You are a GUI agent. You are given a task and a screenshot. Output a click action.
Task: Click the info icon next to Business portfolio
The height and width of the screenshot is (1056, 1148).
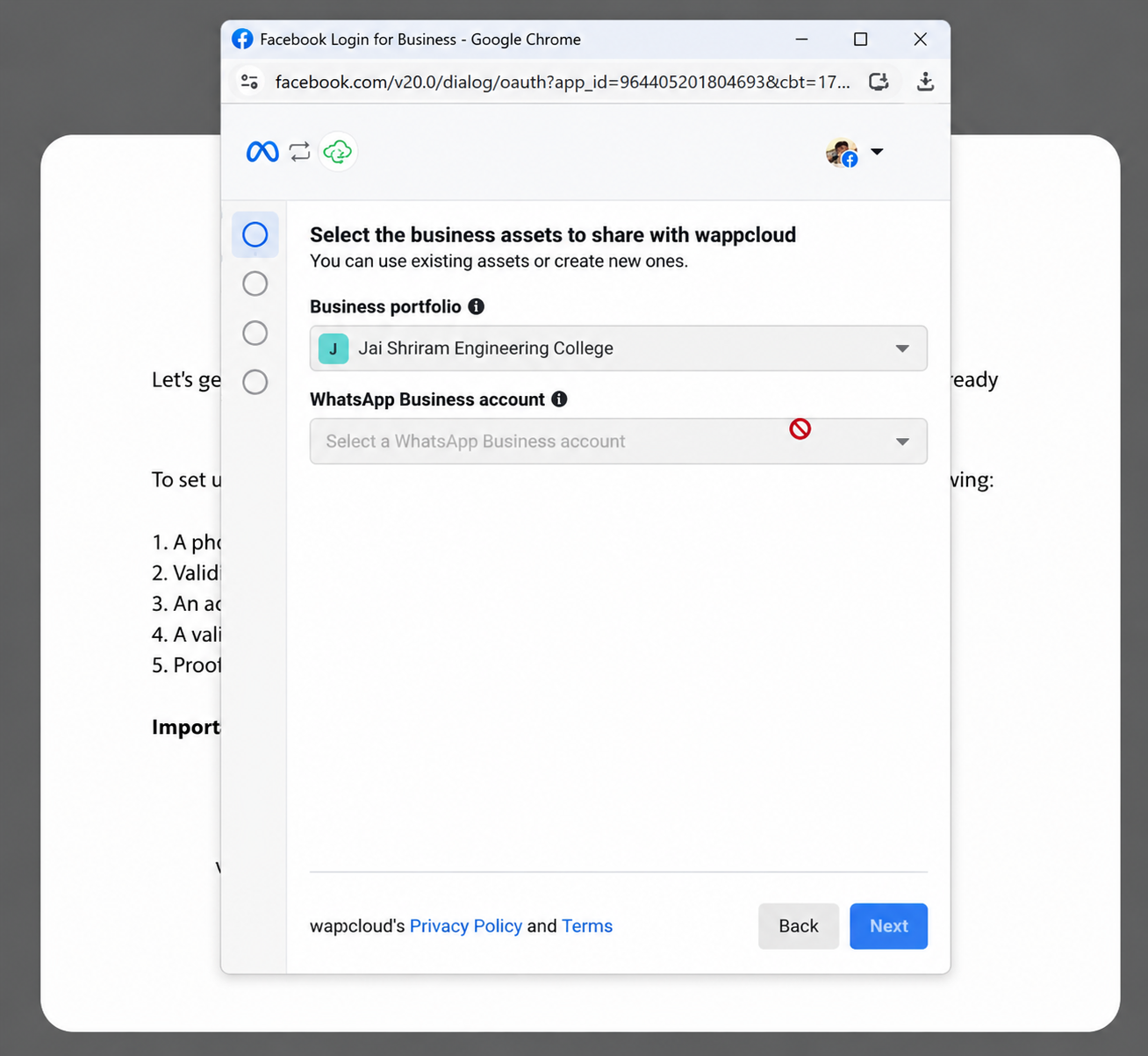pyautogui.click(x=476, y=306)
